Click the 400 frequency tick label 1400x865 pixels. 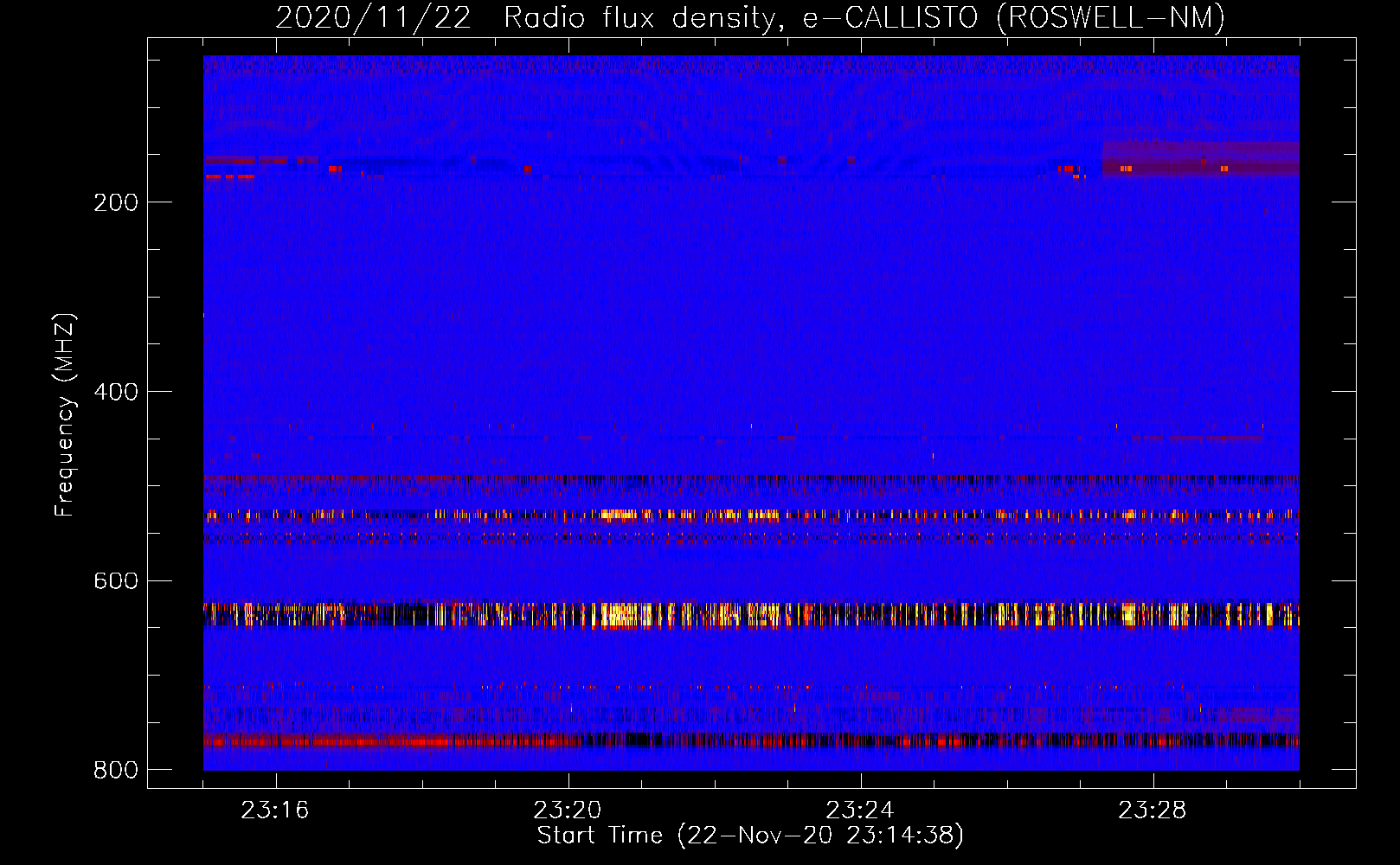click(x=116, y=392)
